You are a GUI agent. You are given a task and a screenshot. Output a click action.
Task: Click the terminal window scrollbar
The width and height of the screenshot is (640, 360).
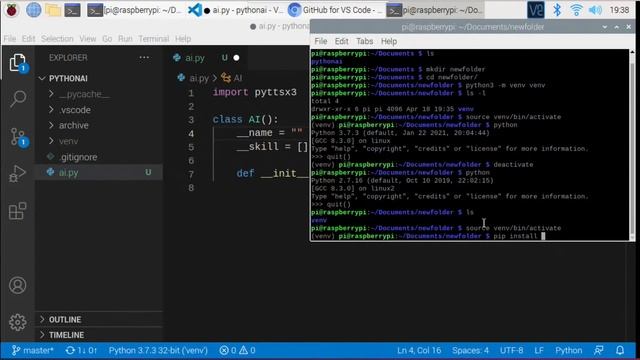click(632, 145)
